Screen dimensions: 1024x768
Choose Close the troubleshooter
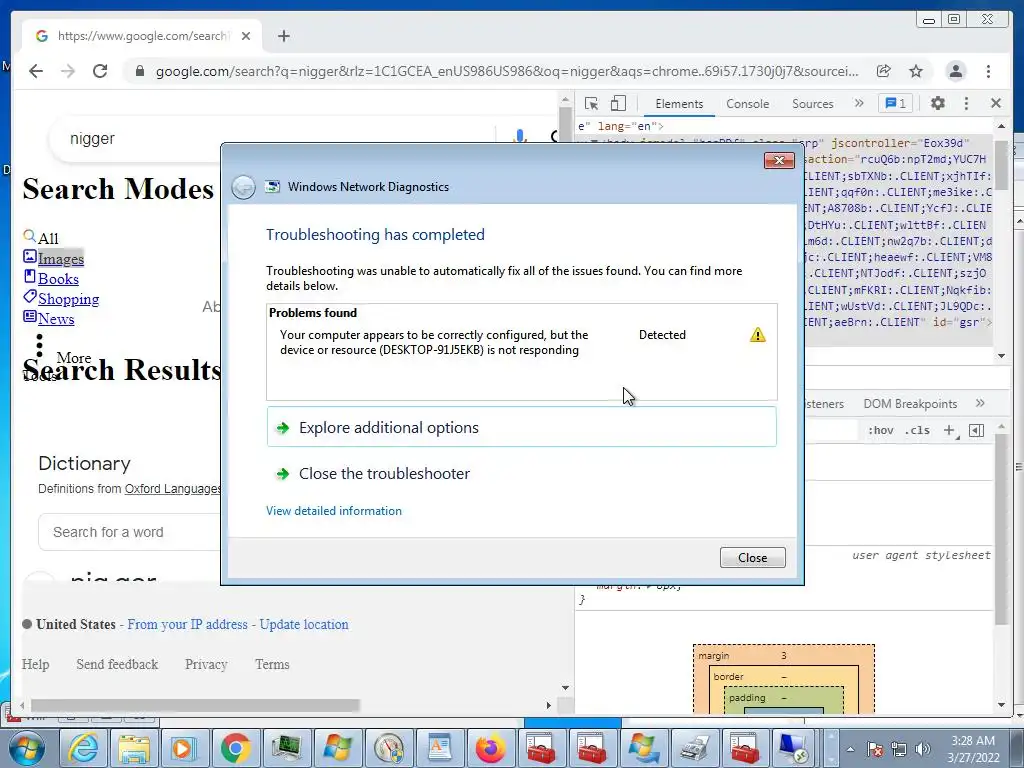(x=384, y=473)
